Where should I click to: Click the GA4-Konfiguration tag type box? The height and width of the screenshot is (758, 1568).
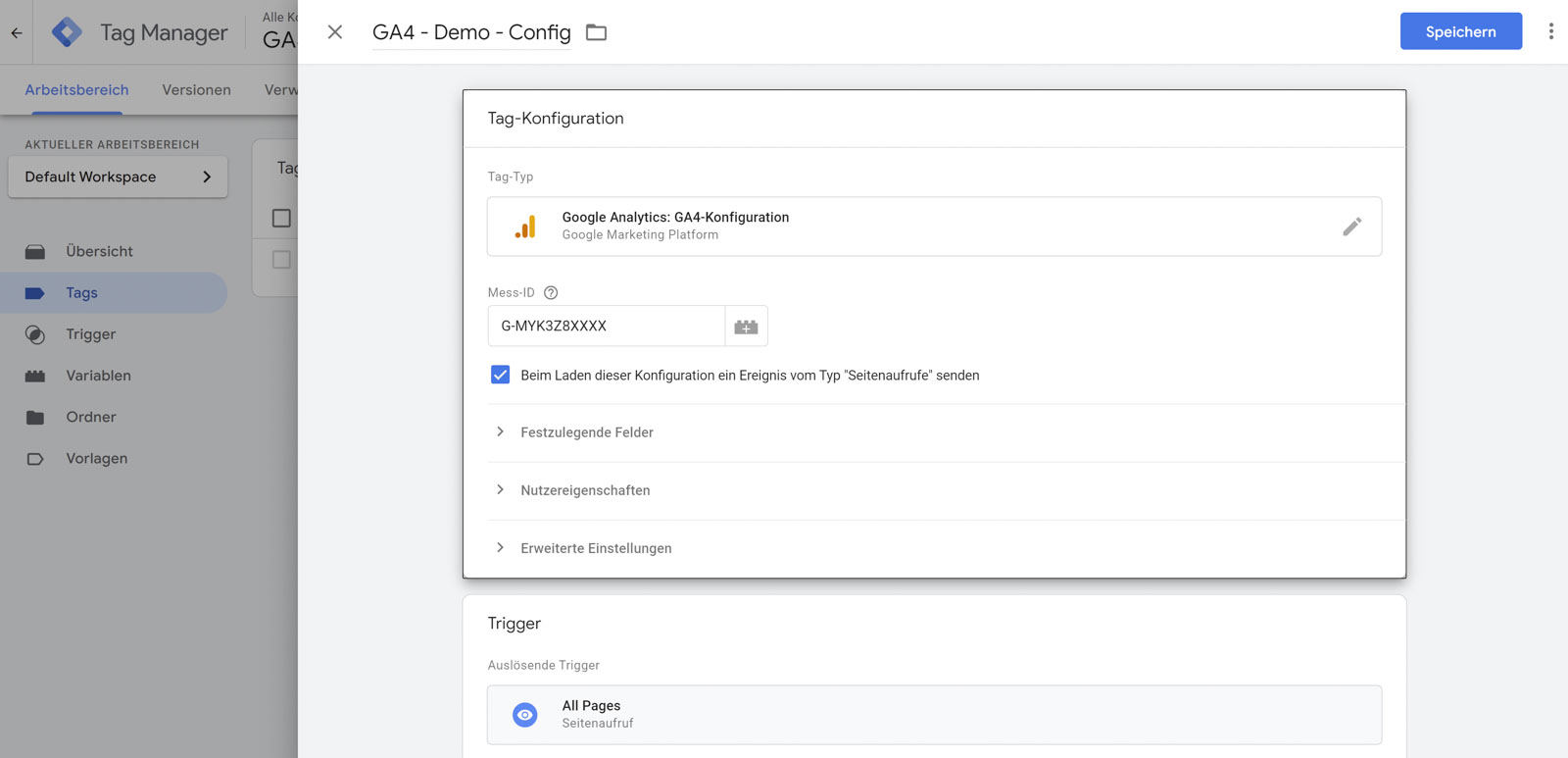pos(934,227)
